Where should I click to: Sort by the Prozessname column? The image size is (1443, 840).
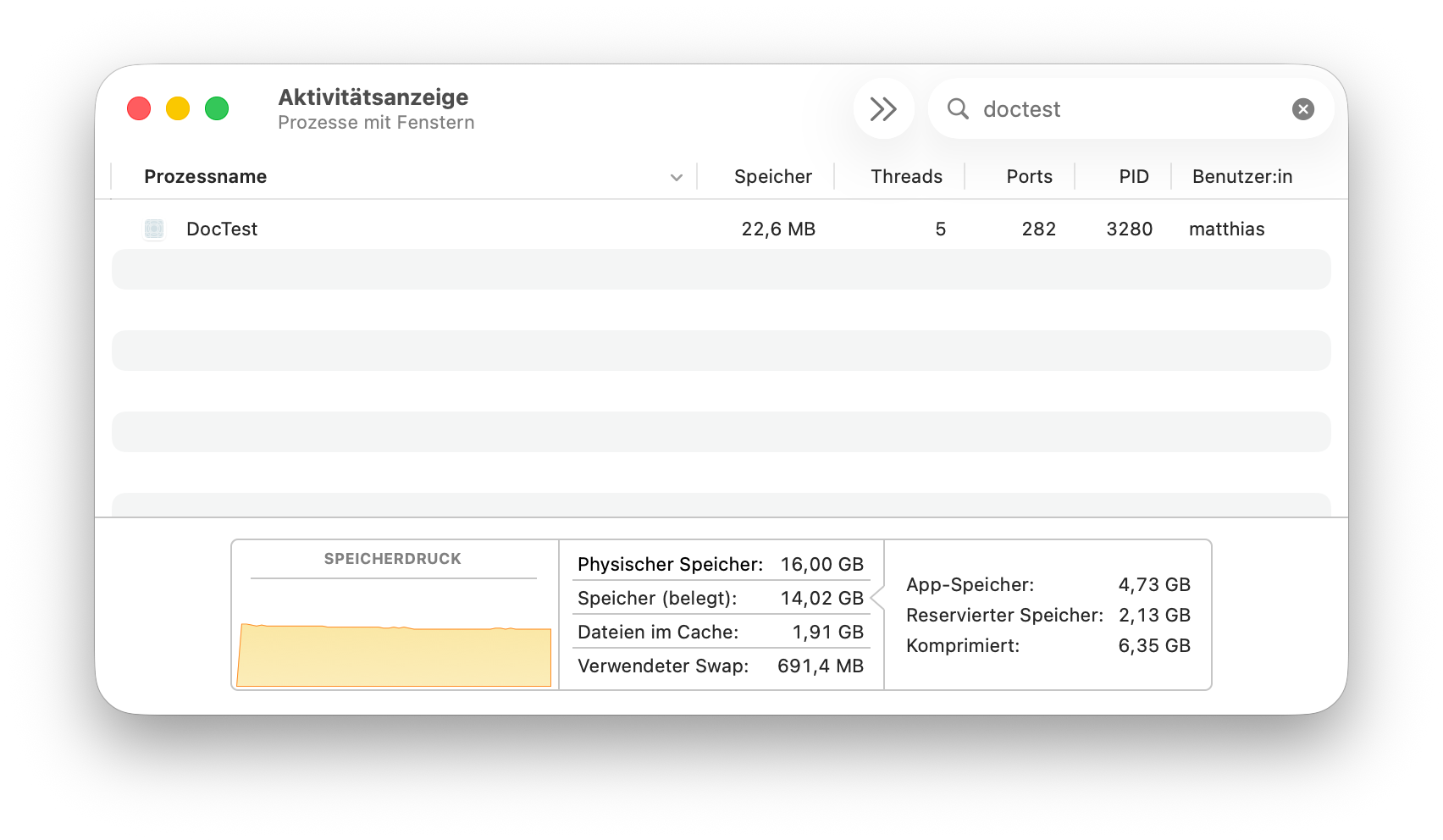[x=206, y=176]
